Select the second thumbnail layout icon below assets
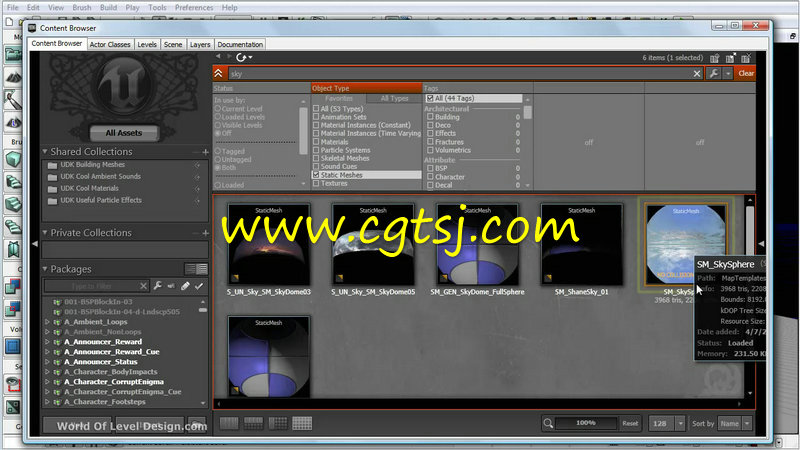Viewport: 800px width, 450px height. click(x=254, y=423)
